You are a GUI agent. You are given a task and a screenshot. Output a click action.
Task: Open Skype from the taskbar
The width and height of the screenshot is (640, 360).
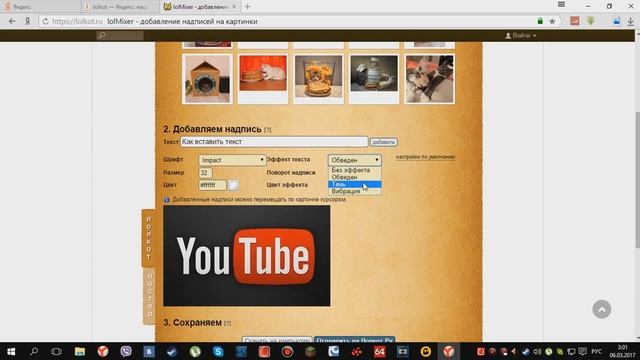218,351
